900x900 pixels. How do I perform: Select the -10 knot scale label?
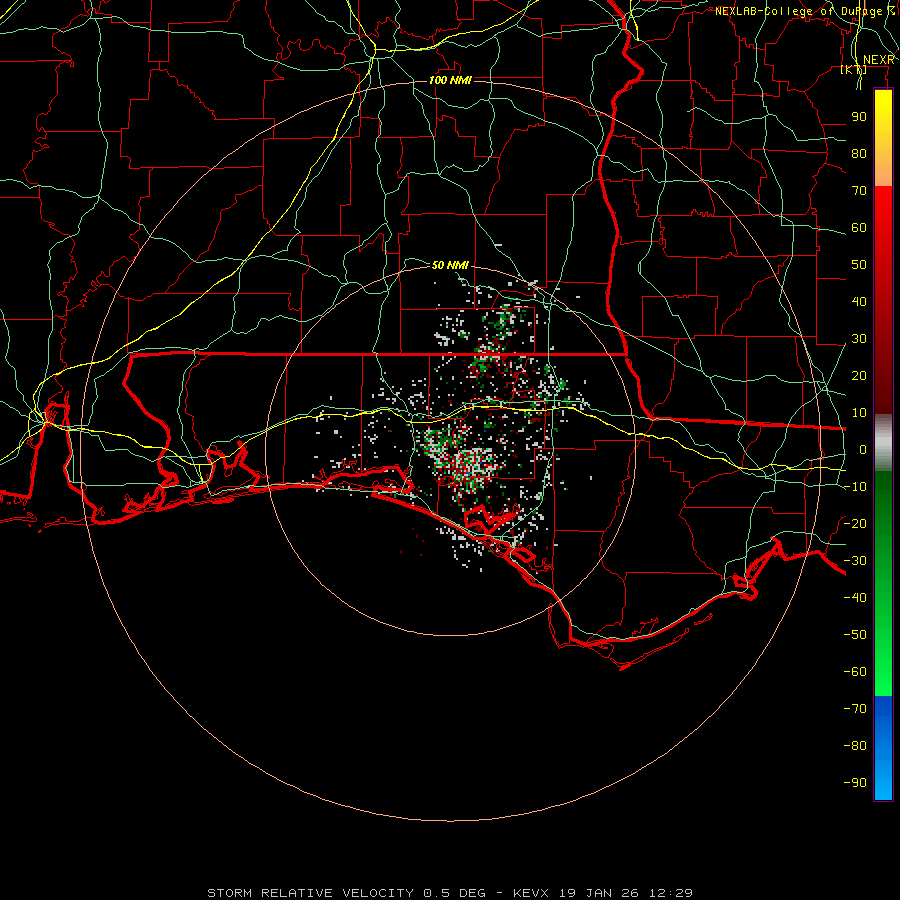(855, 487)
